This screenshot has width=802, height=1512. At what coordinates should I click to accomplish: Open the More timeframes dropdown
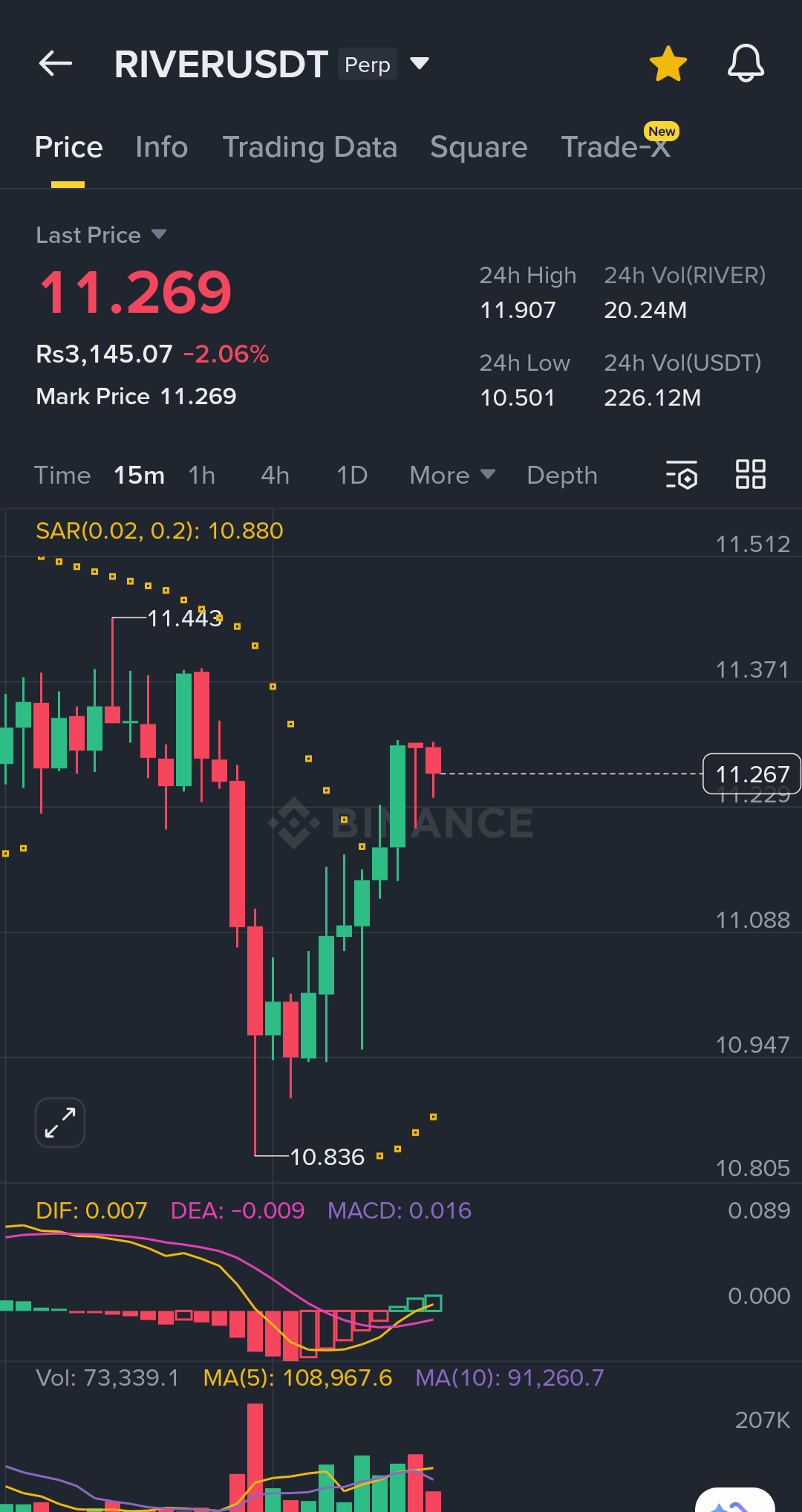(452, 476)
